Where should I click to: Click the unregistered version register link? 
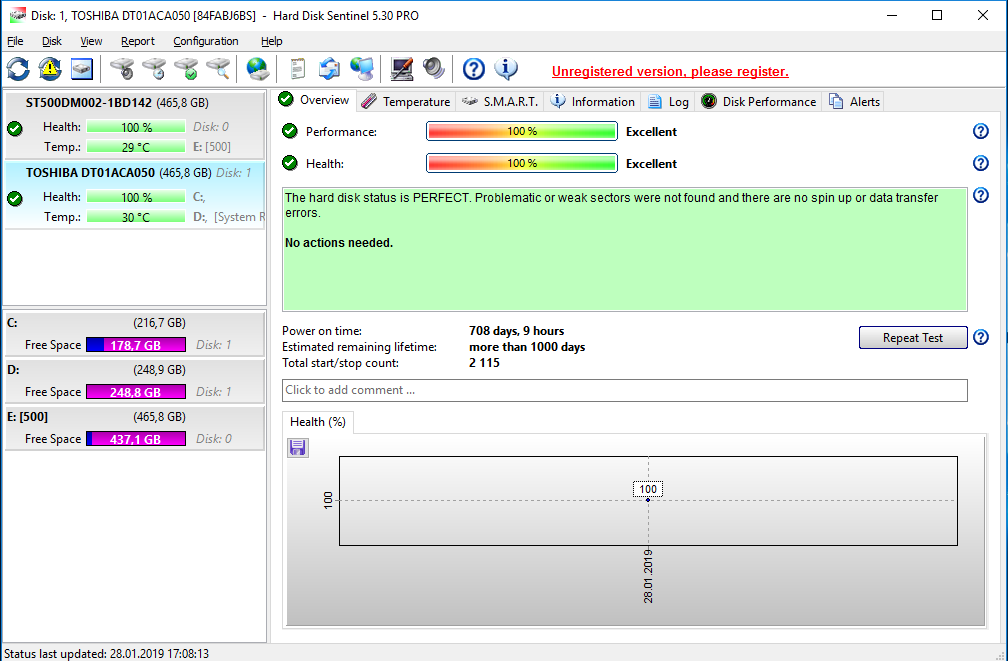(670, 71)
